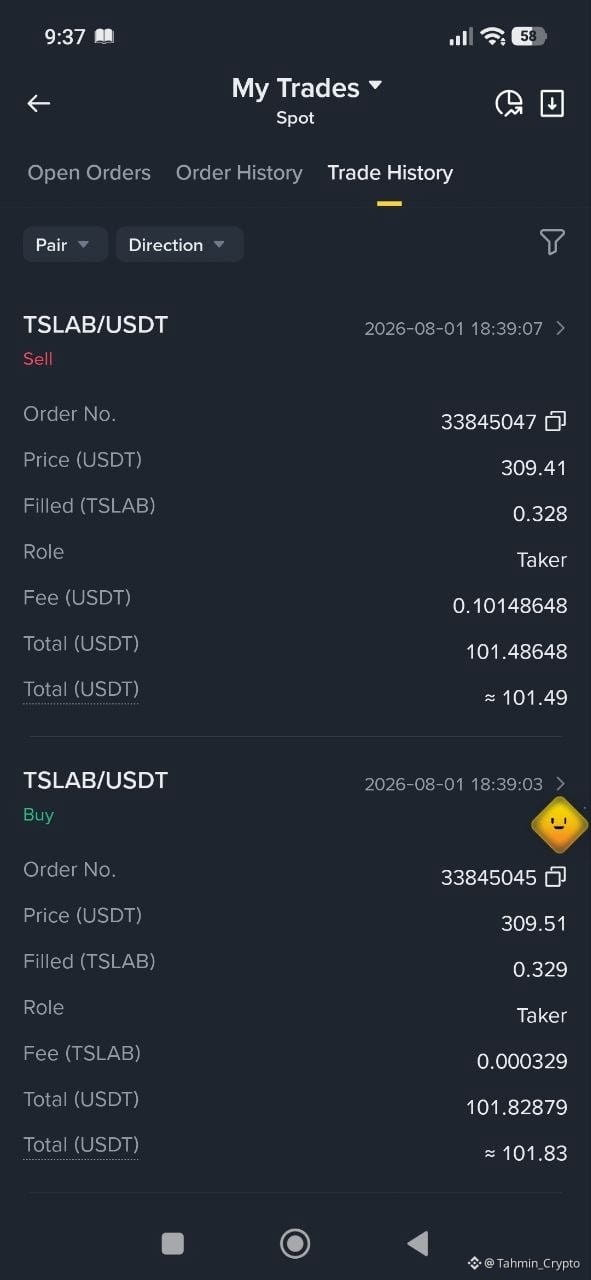Viewport: 591px width, 1280px height.
Task: Switch to the Order History tab
Action: [x=239, y=173]
